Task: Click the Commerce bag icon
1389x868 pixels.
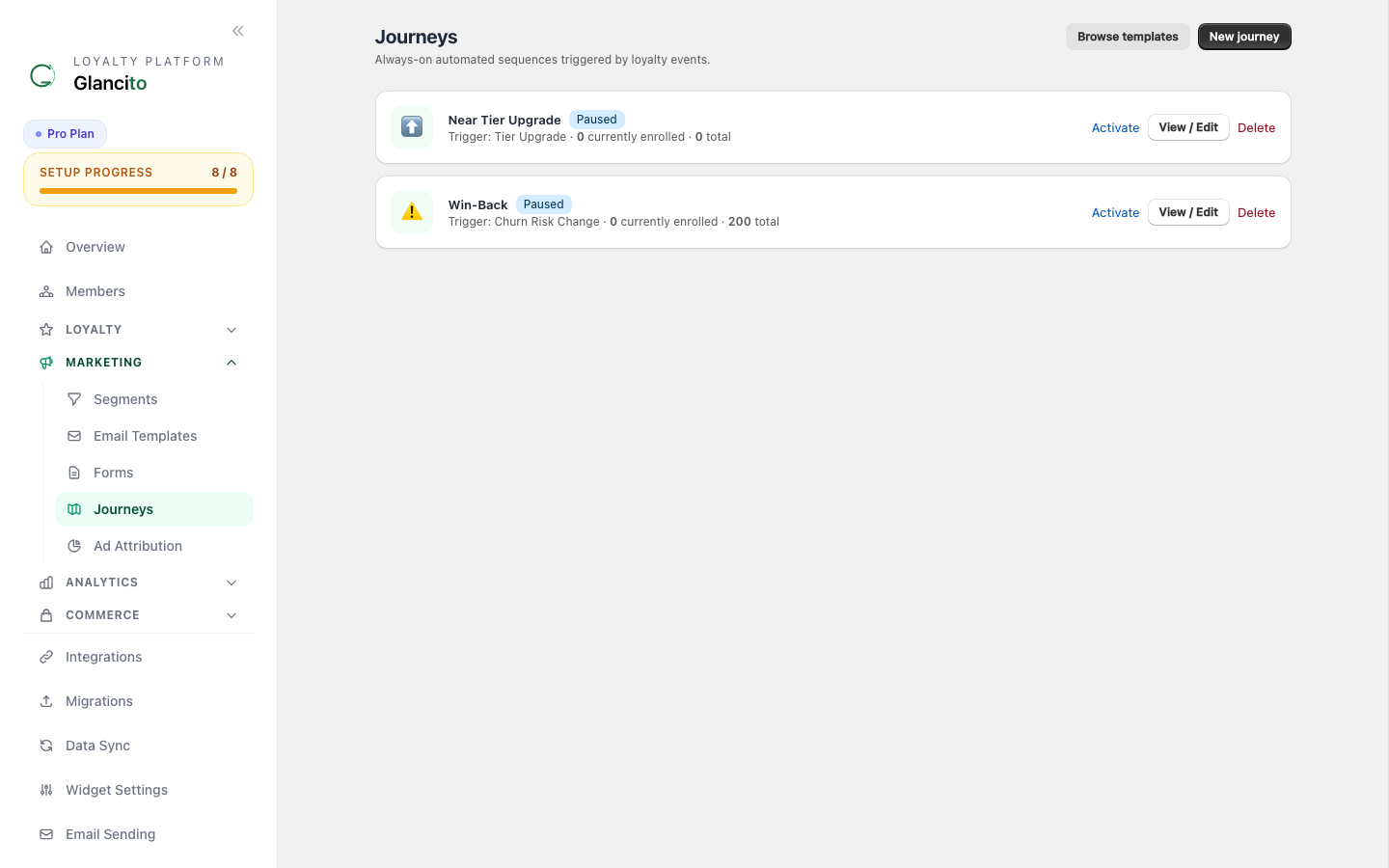Action: [x=46, y=615]
